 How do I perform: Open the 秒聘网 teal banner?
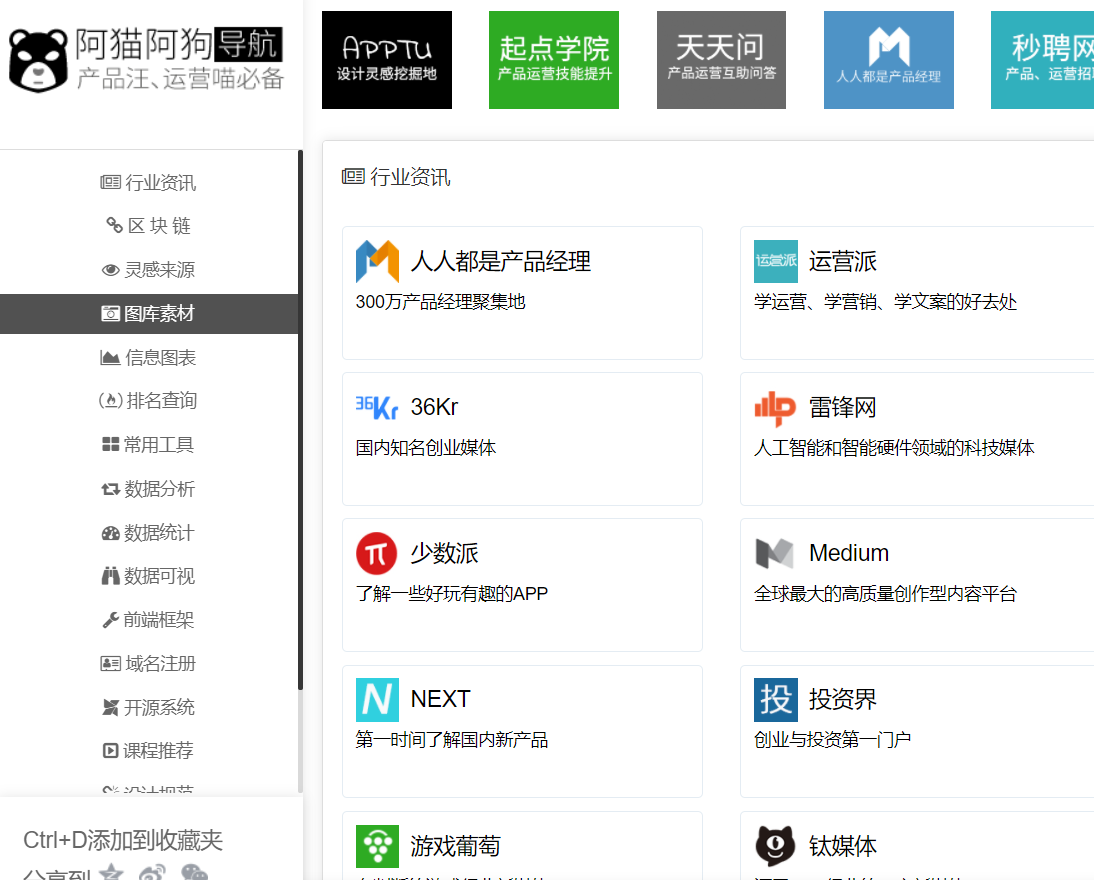click(x=1042, y=60)
